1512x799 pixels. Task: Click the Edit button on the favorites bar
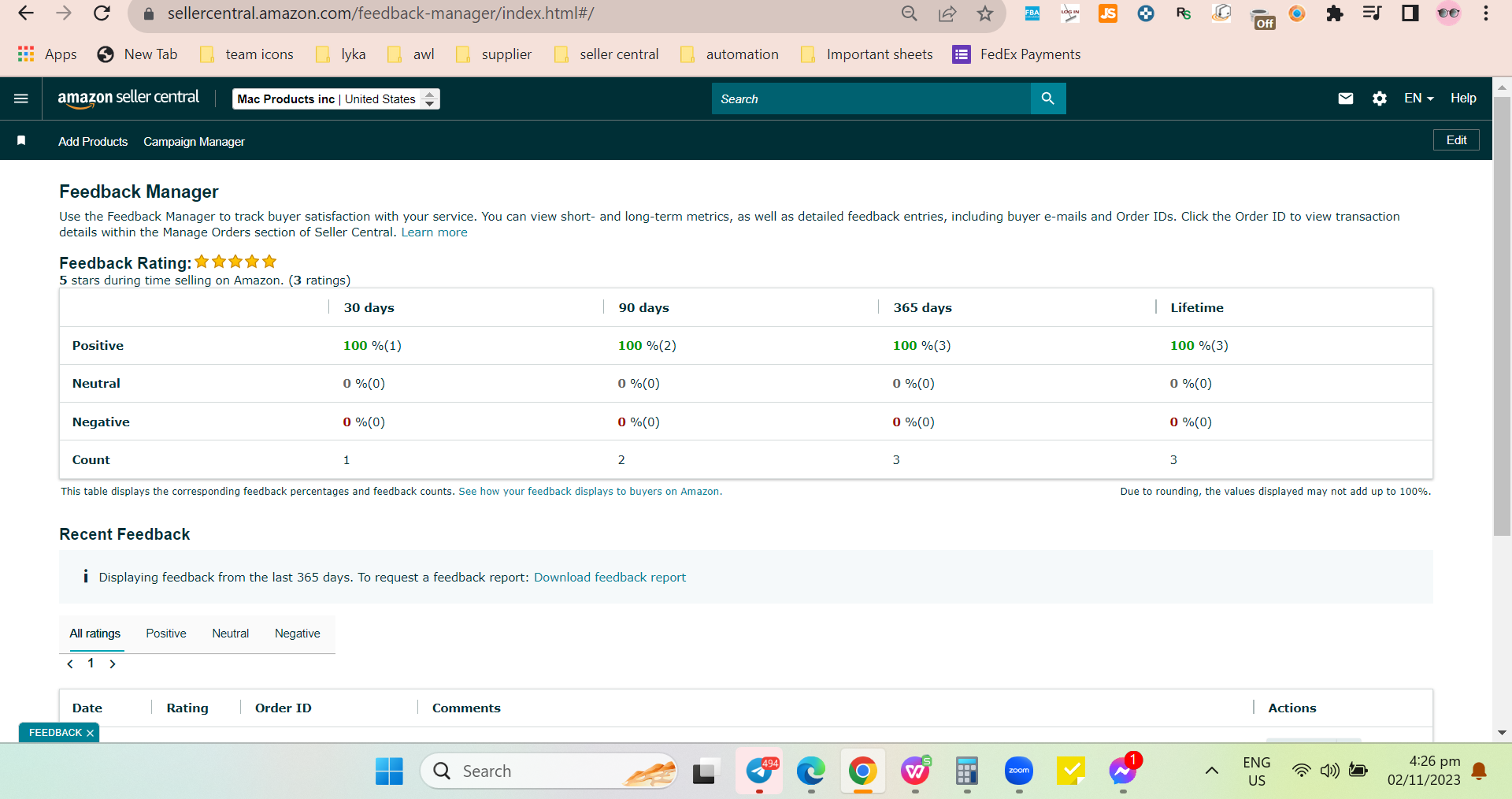coord(1456,140)
